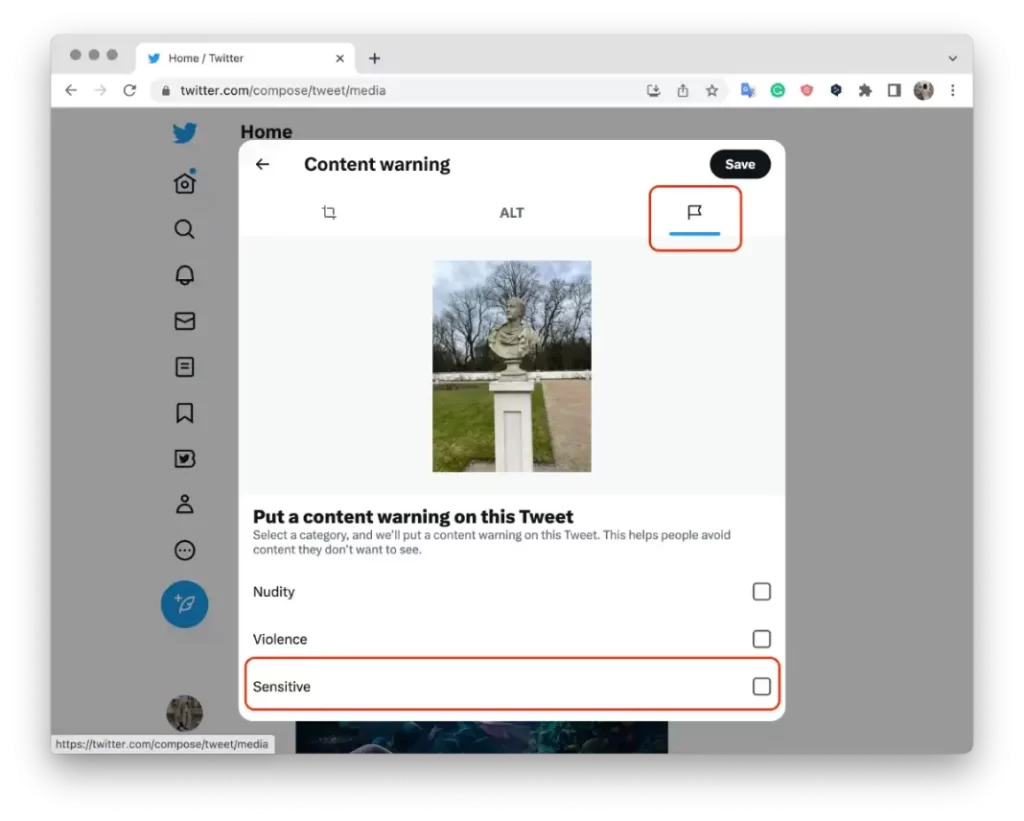This screenshot has height=821, width=1024.
Task: Click the Nudity category label
Action: 274,592
